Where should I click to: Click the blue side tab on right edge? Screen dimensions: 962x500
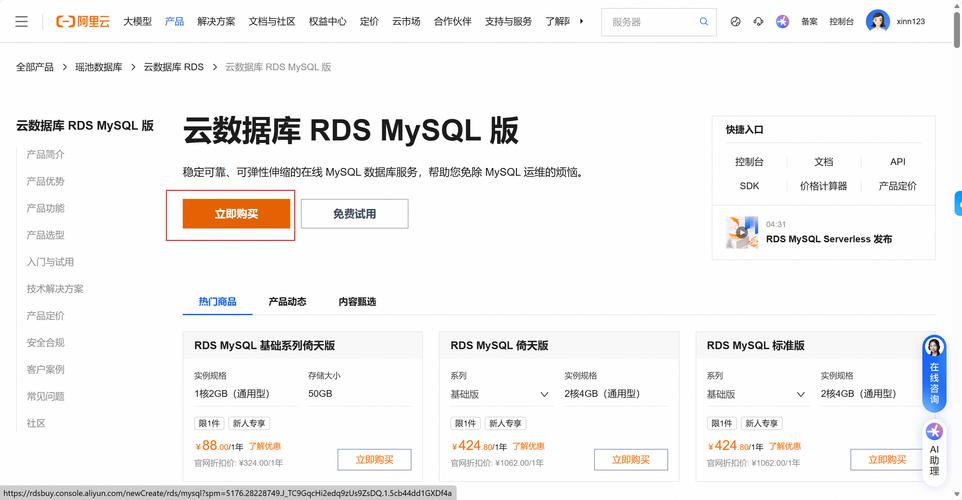point(958,204)
